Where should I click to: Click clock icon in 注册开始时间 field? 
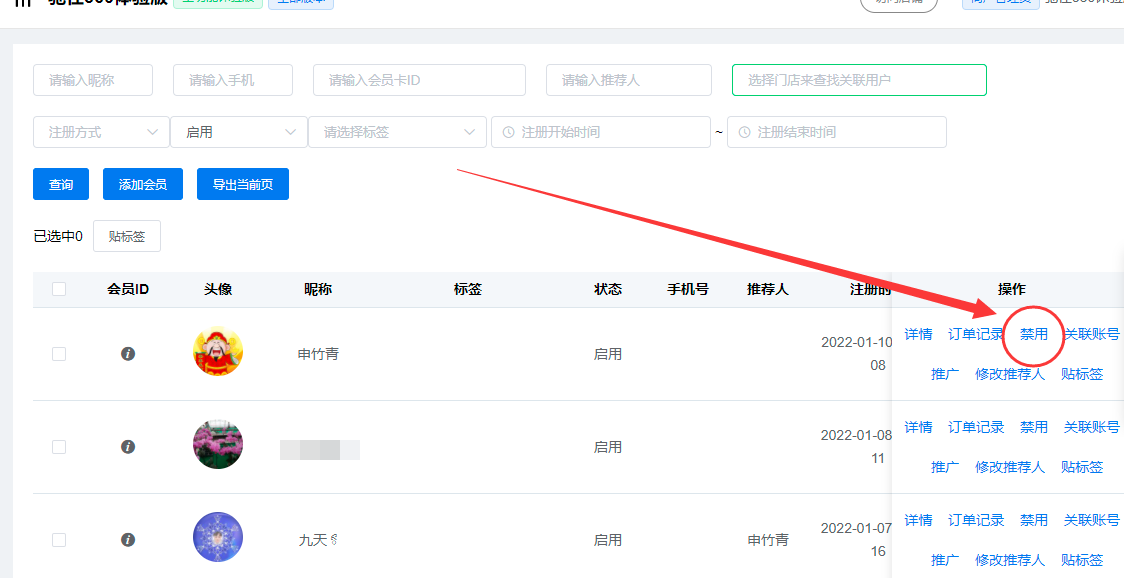pyautogui.click(x=508, y=133)
